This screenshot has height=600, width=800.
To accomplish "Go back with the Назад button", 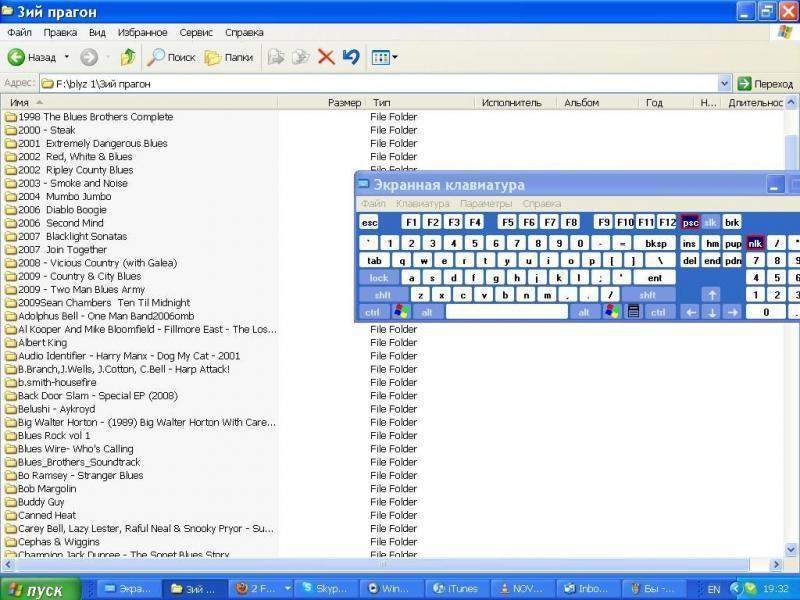I will (32, 57).
